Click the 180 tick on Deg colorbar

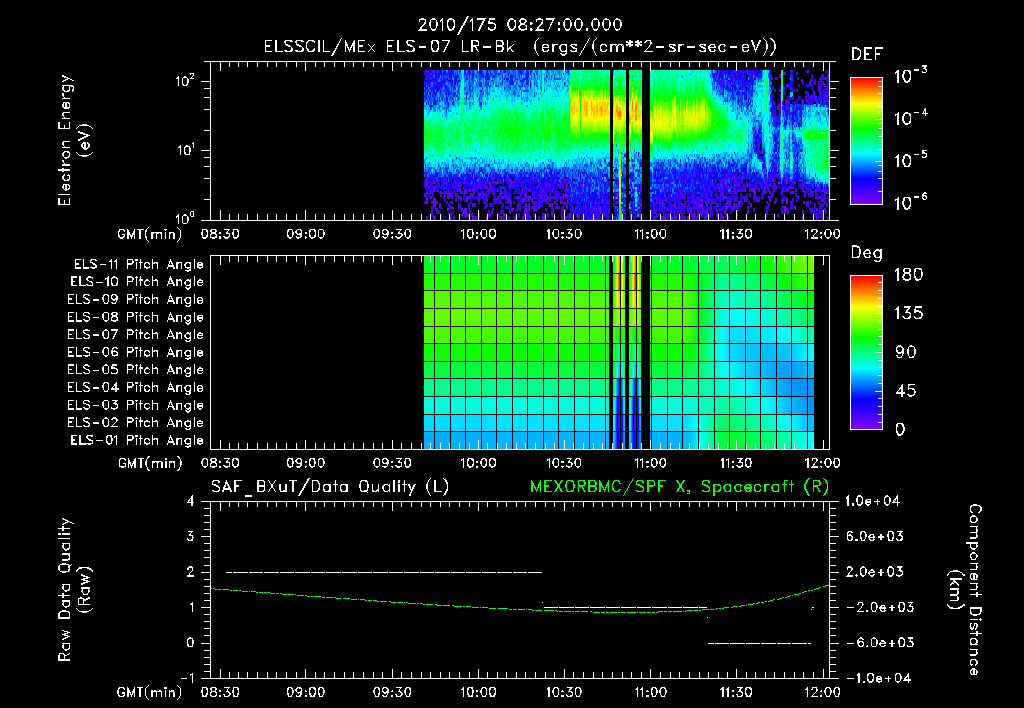point(908,275)
